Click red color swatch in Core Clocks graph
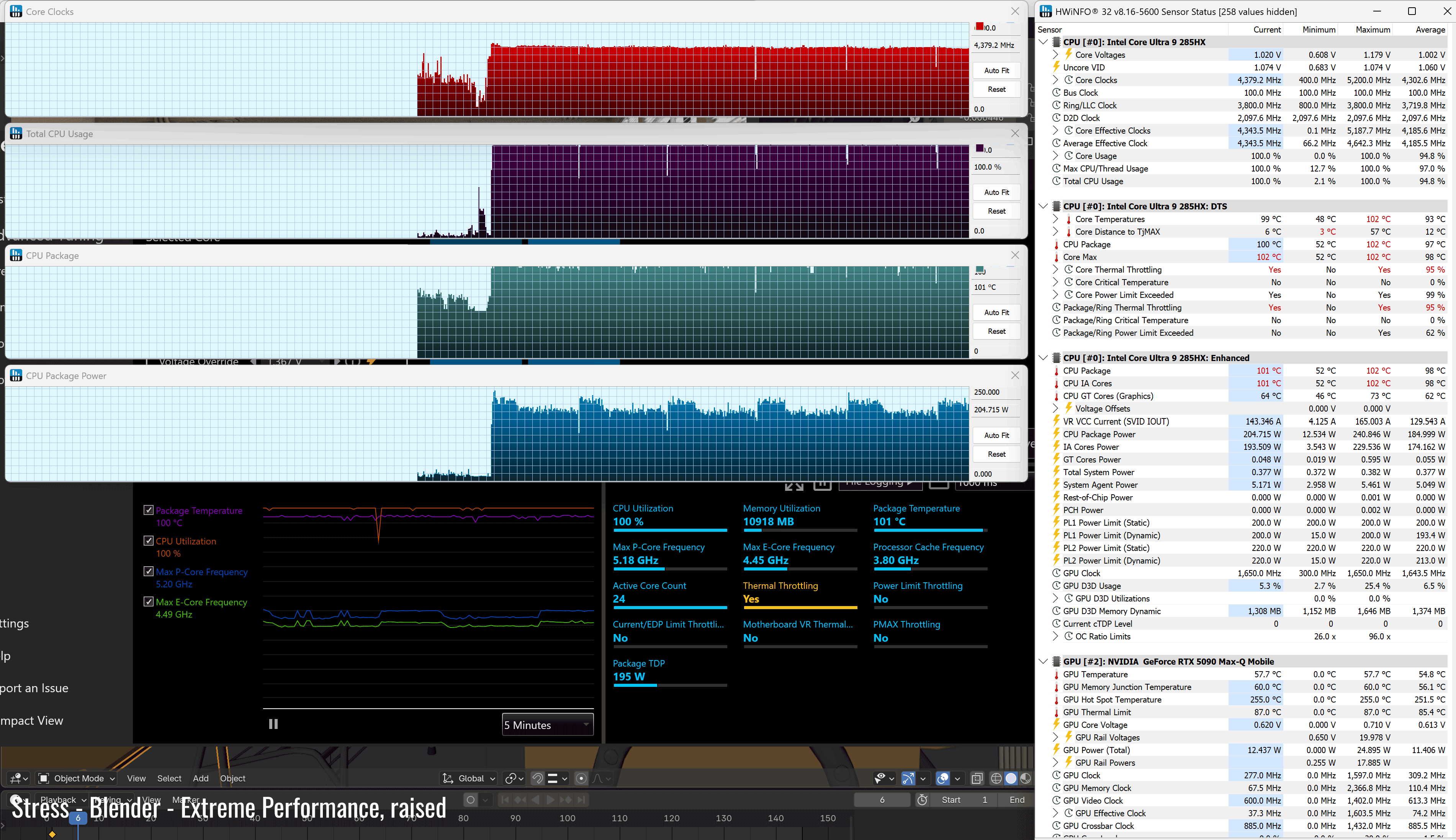This screenshot has height=840, width=1456. pos(979,26)
